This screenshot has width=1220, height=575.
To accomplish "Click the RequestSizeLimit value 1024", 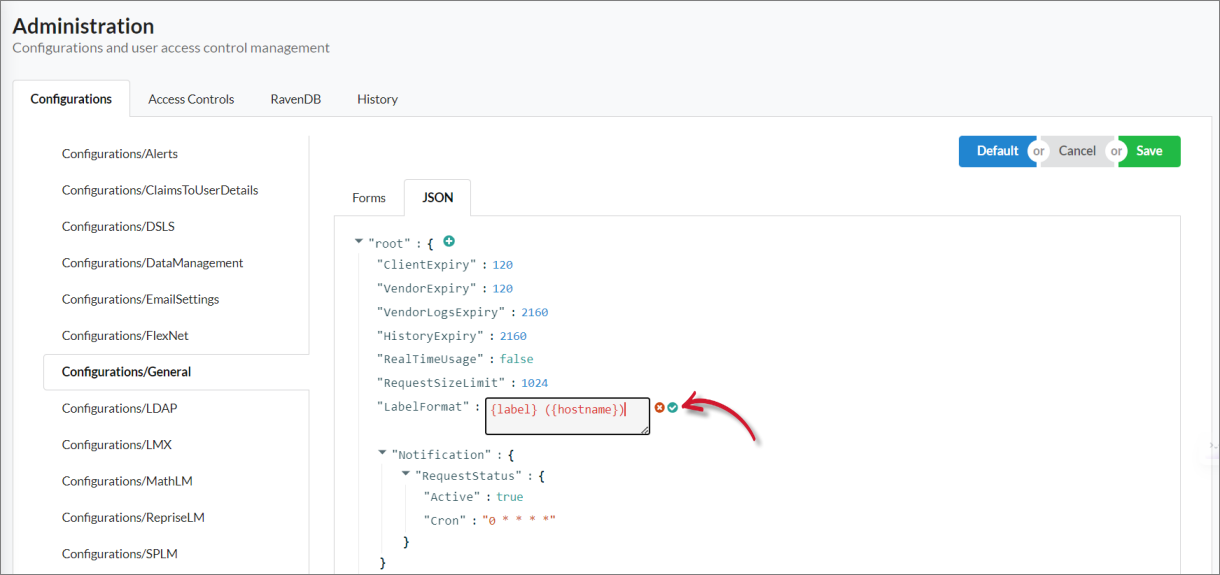I will tap(534, 383).
